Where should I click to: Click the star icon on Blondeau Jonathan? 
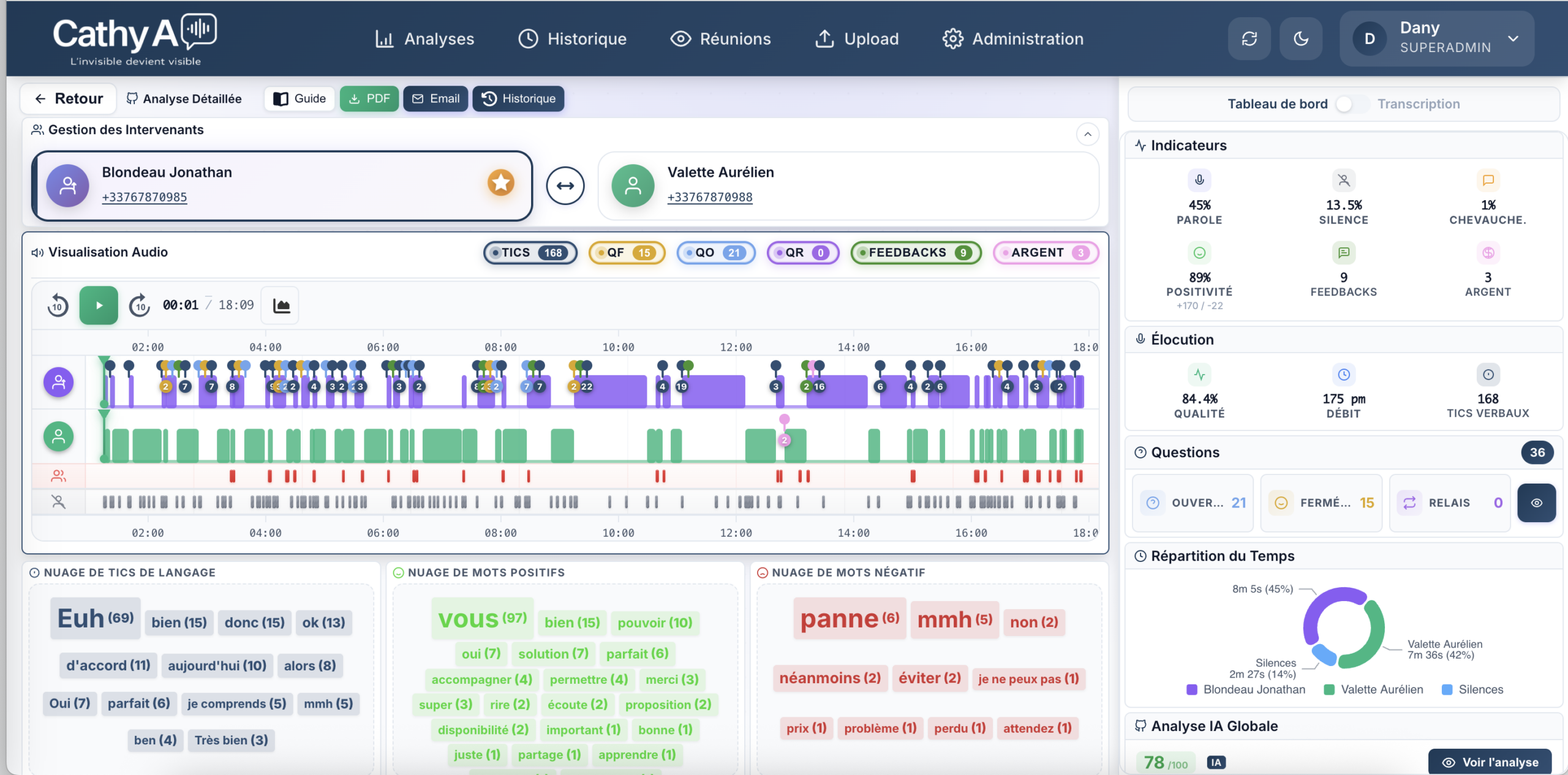coord(500,182)
